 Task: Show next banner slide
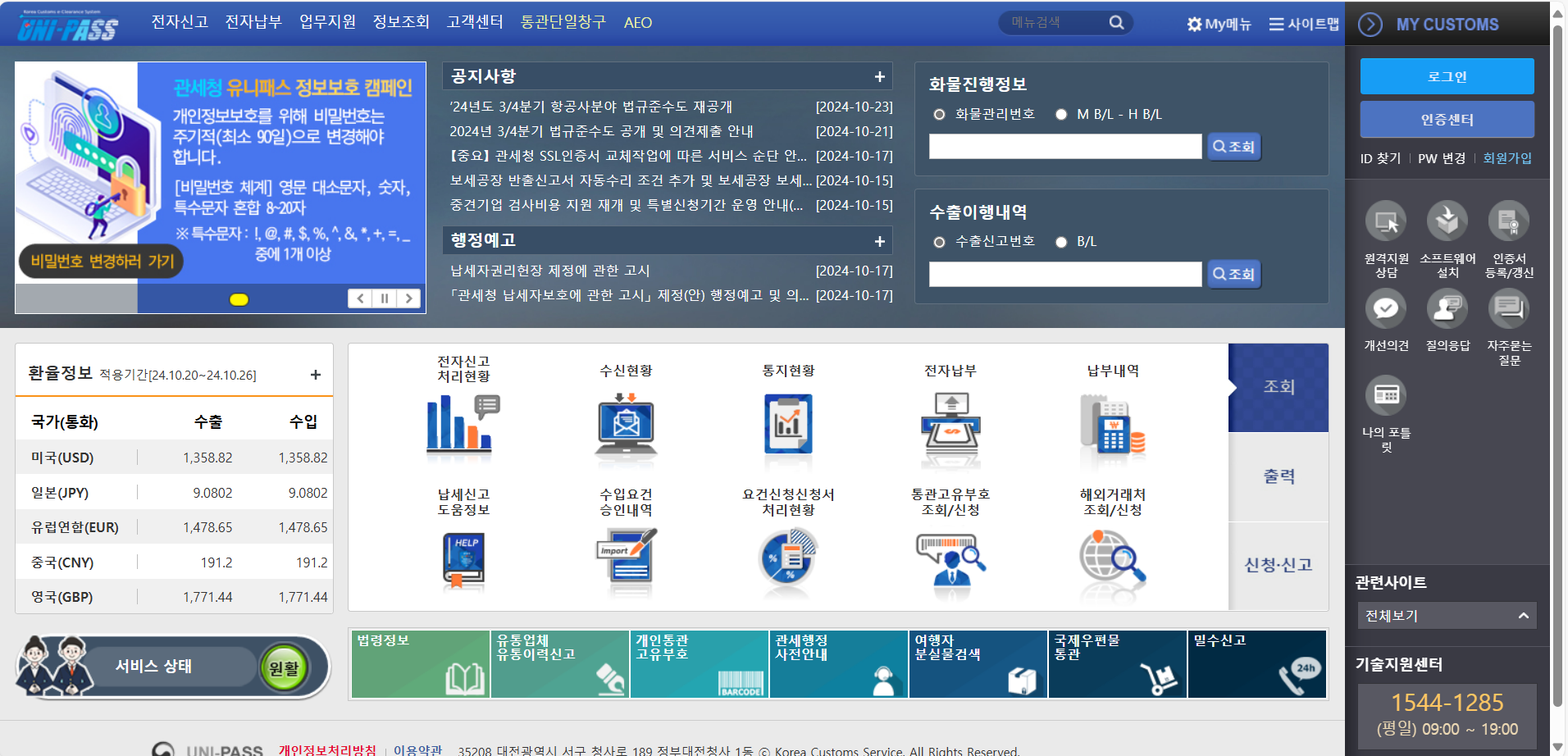[408, 298]
